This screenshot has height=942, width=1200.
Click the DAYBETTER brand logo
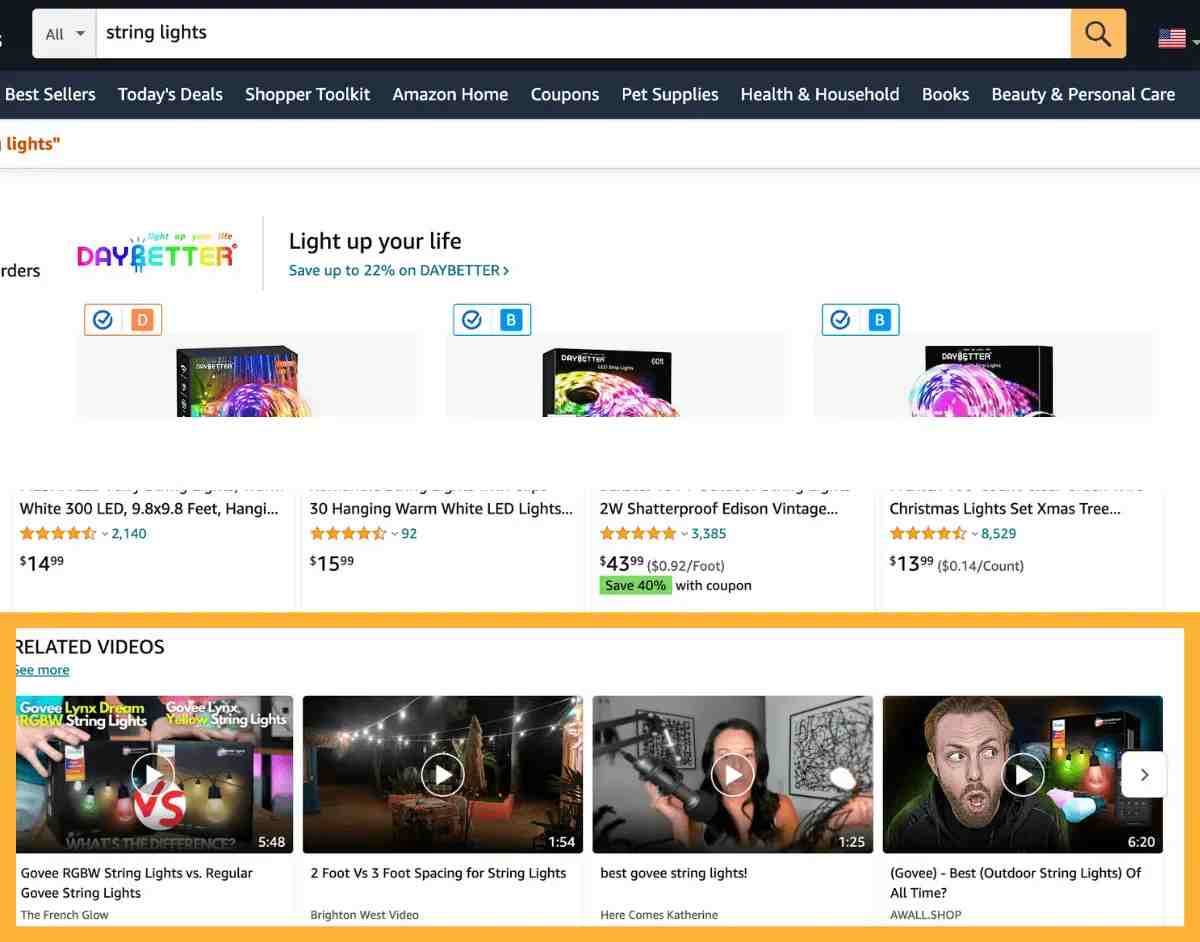point(157,253)
